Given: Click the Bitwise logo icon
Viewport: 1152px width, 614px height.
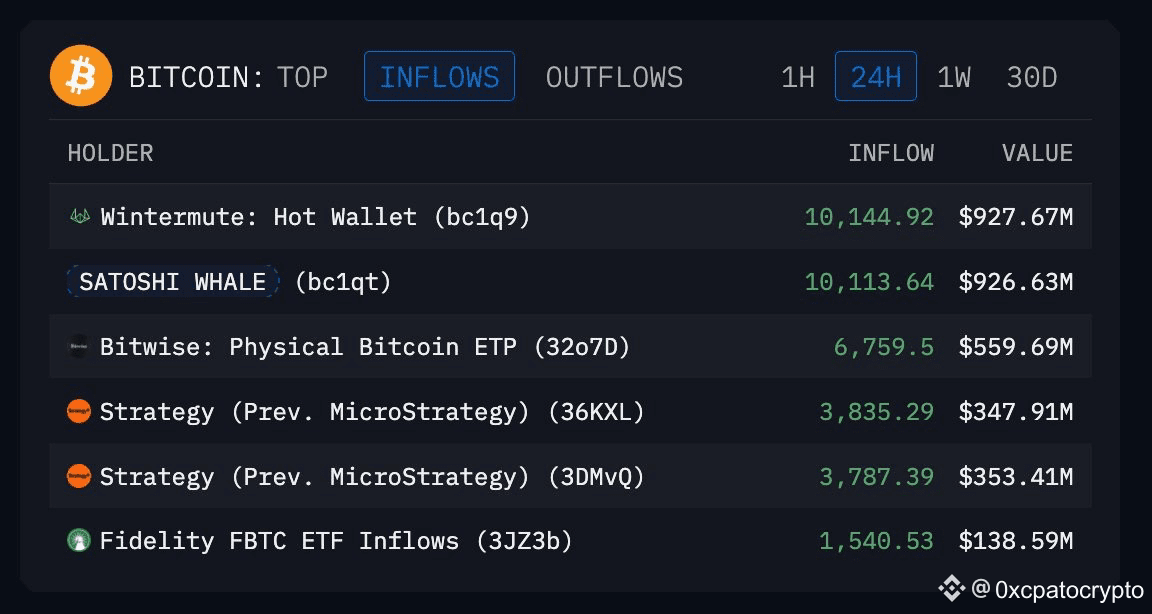Looking at the screenshot, I should pyautogui.click(x=79, y=346).
